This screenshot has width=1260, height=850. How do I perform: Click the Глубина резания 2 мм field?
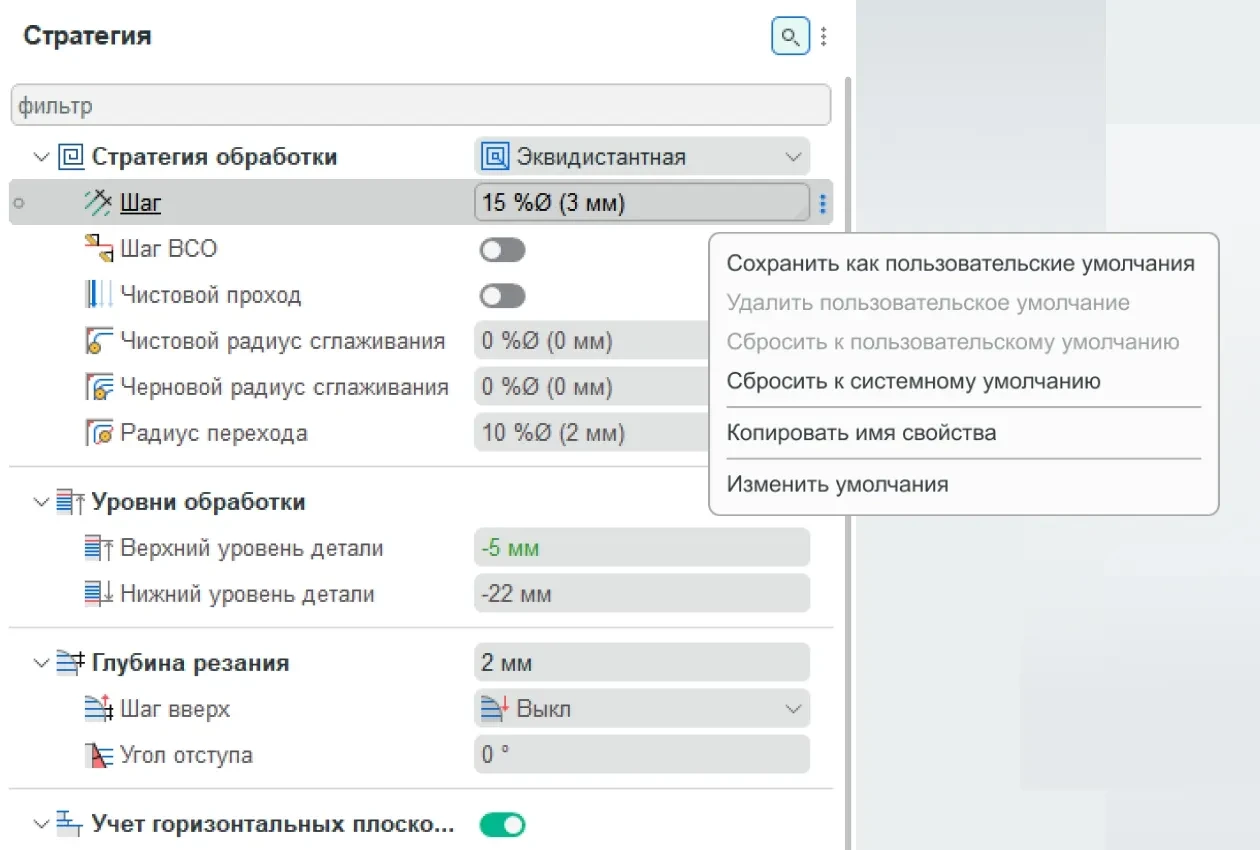tap(642, 662)
